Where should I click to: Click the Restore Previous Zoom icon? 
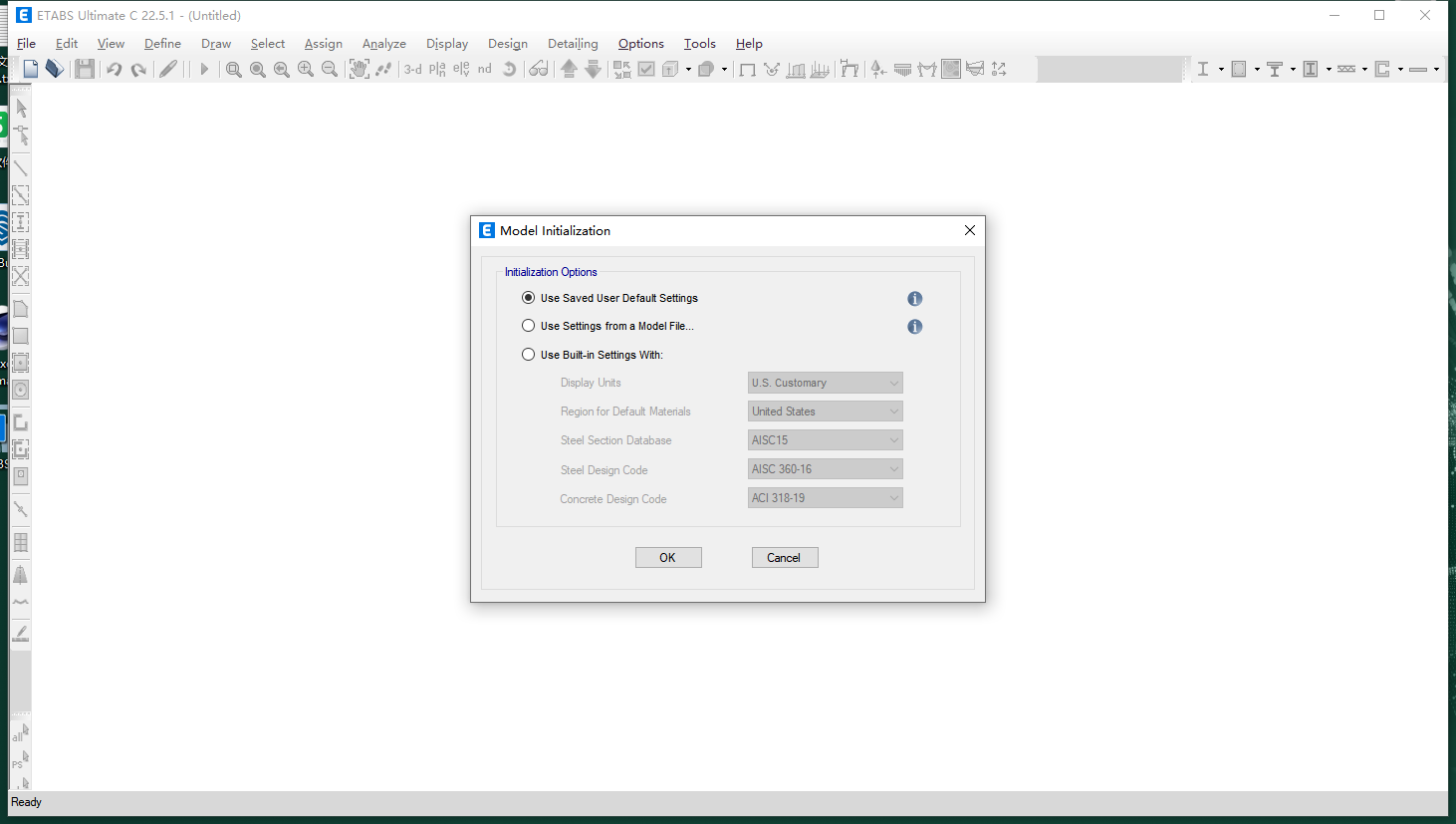coord(282,69)
